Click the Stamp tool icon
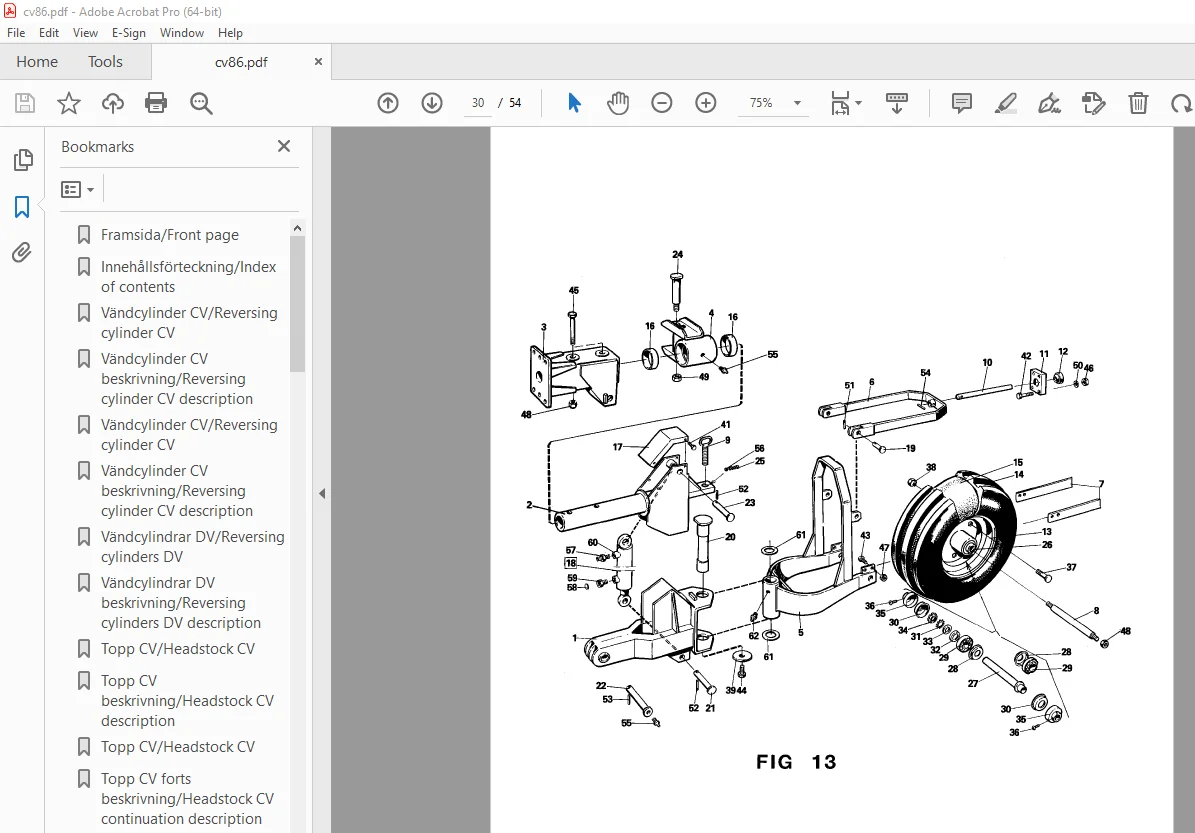Image resolution: width=1195 pixels, height=833 pixels. pyautogui.click(x=1094, y=103)
